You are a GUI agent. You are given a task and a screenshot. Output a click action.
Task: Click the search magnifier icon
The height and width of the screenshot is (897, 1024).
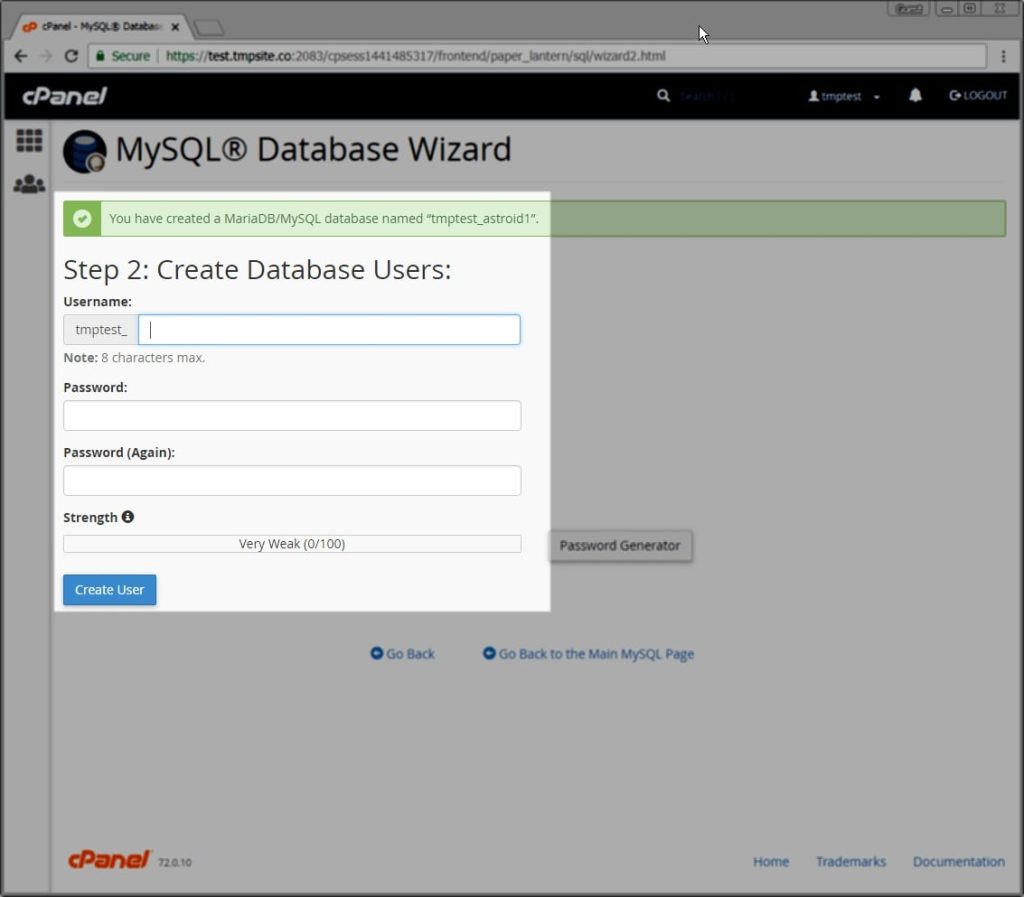pos(663,96)
